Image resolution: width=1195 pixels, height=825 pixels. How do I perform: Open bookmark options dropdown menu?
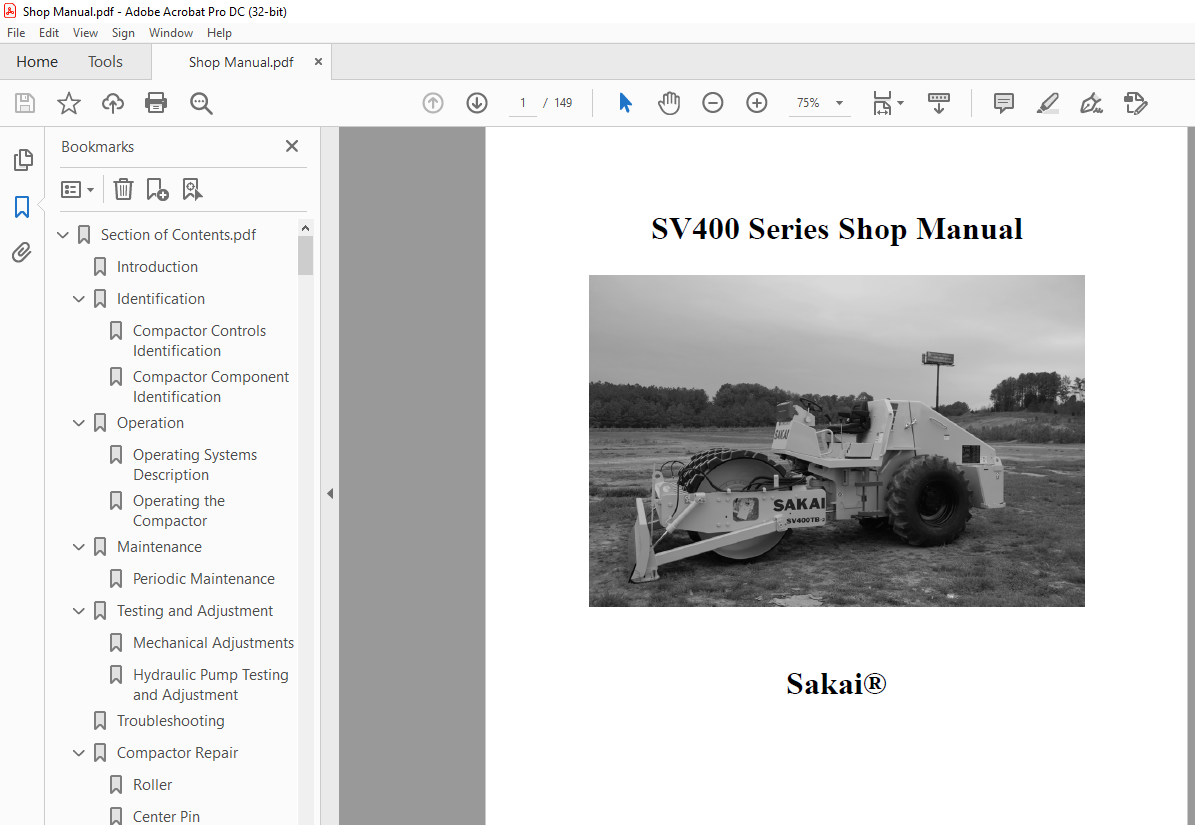point(77,189)
